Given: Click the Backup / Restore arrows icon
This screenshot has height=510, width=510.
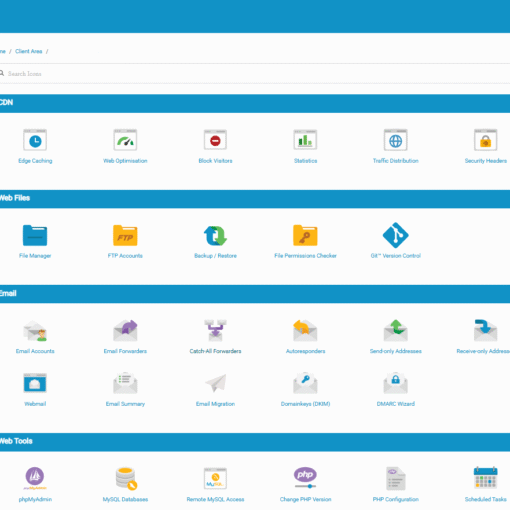Looking at the screenshot, I should point(215,235).
